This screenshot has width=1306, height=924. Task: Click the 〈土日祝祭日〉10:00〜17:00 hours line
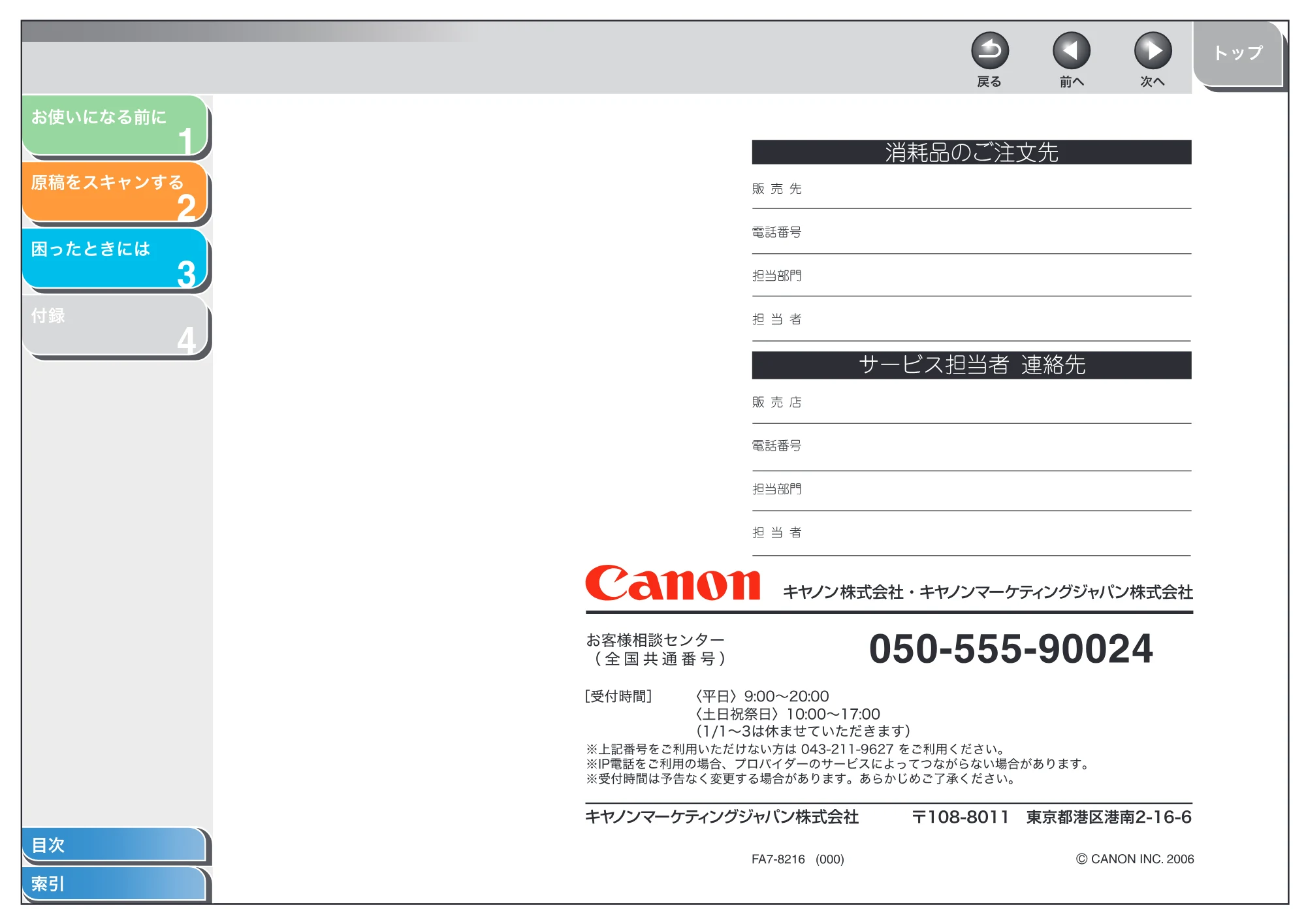point(787,714)
